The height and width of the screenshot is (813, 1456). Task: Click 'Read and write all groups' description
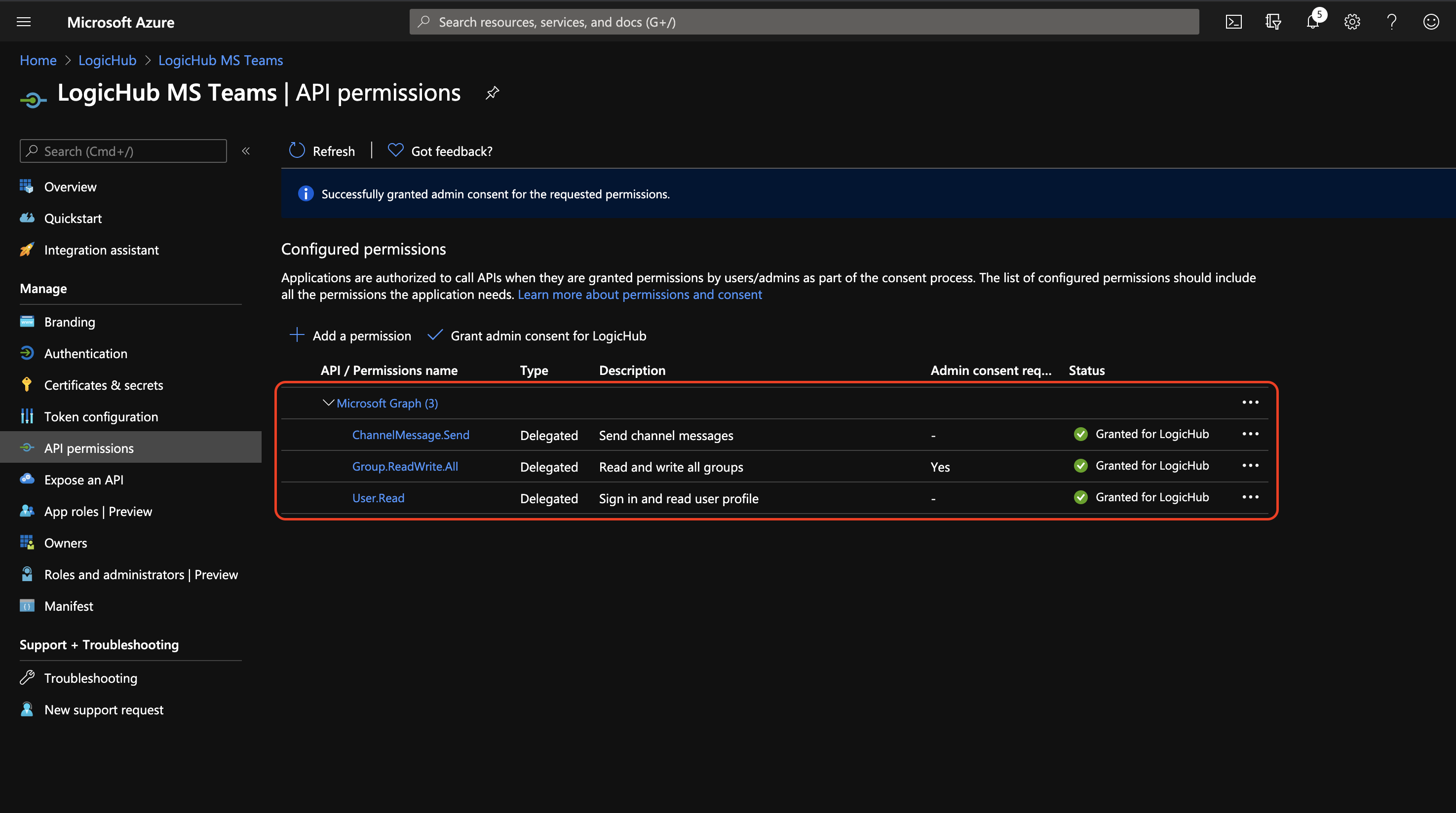click(671, 467)
